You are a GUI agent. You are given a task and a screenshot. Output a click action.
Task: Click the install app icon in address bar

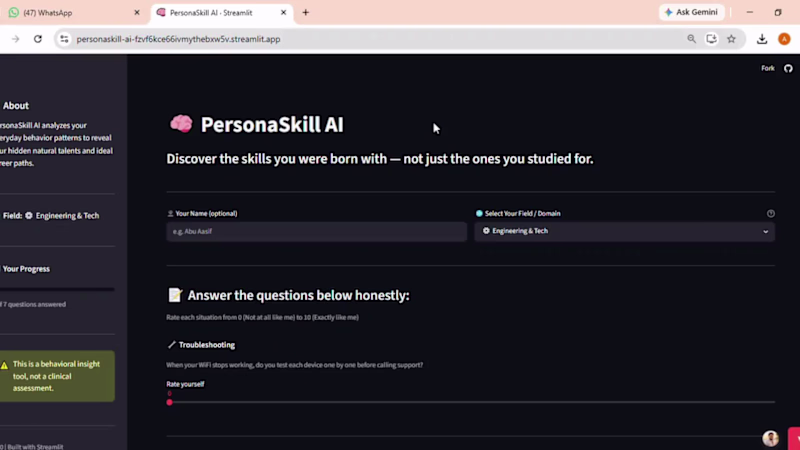(711, 39)
